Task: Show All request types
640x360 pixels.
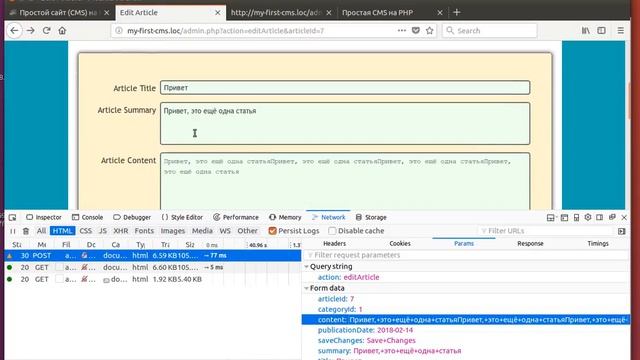Action: tap(41, 231)
